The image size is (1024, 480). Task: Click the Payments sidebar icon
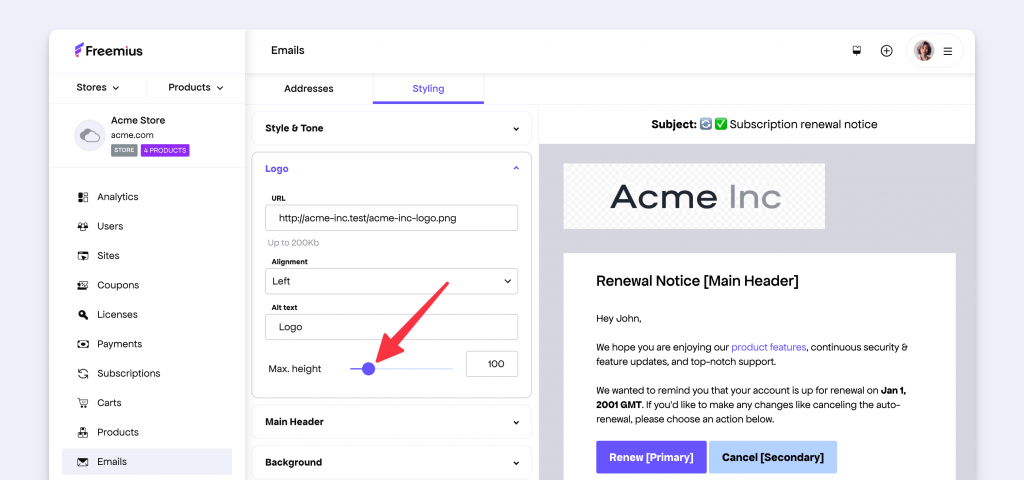click(x=82, y=344)
